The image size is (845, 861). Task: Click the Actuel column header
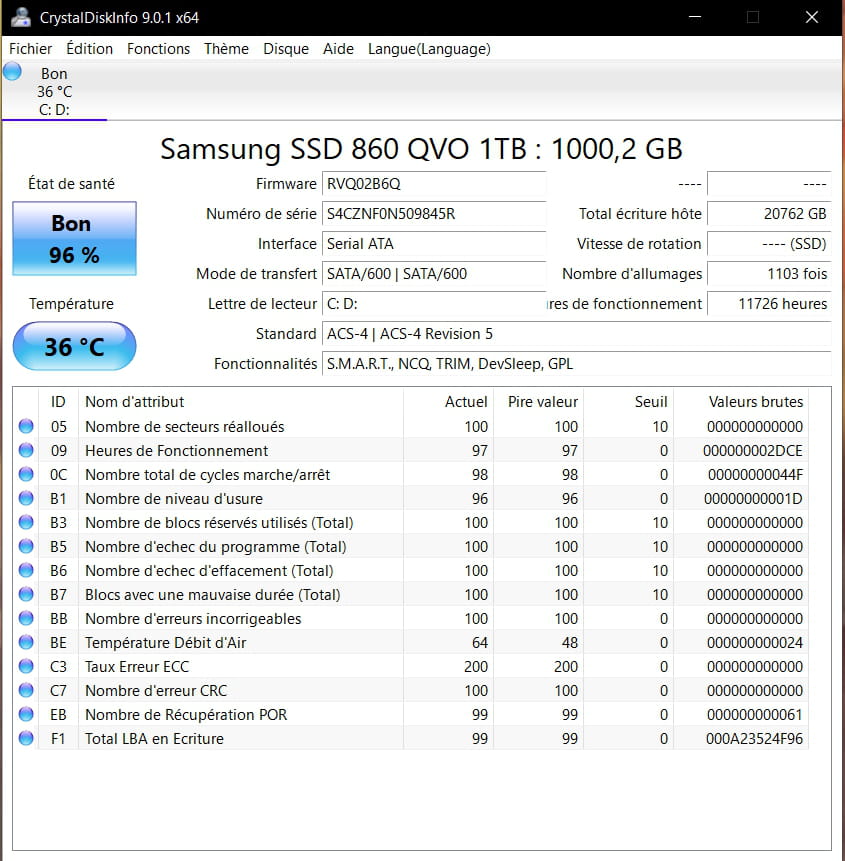(449, 402)
